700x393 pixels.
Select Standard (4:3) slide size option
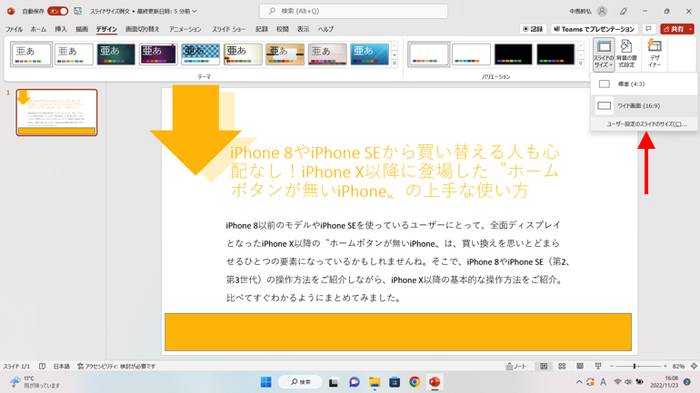click(x=644, y=84)
